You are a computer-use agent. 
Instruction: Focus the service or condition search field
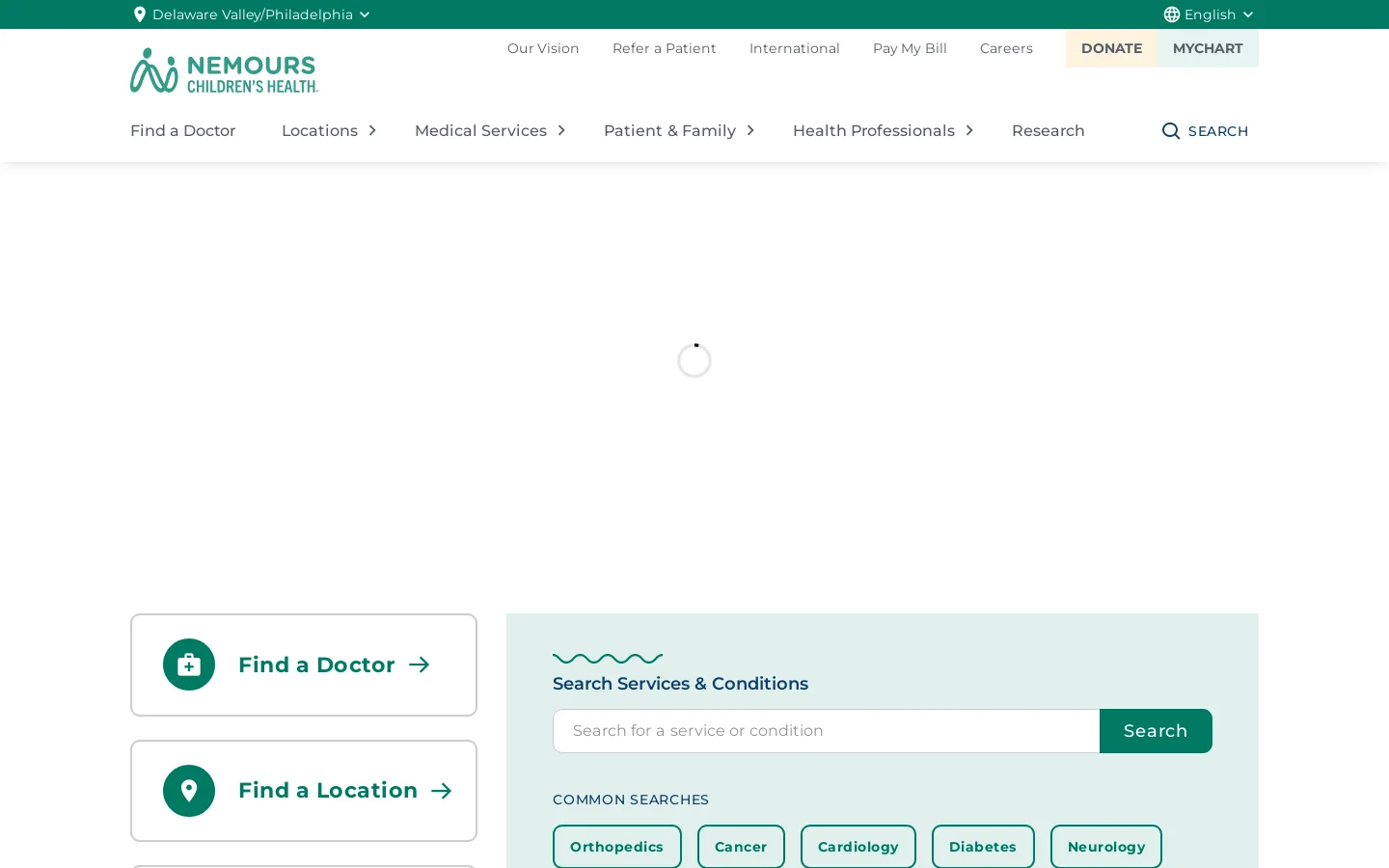(x=827, y=731)
